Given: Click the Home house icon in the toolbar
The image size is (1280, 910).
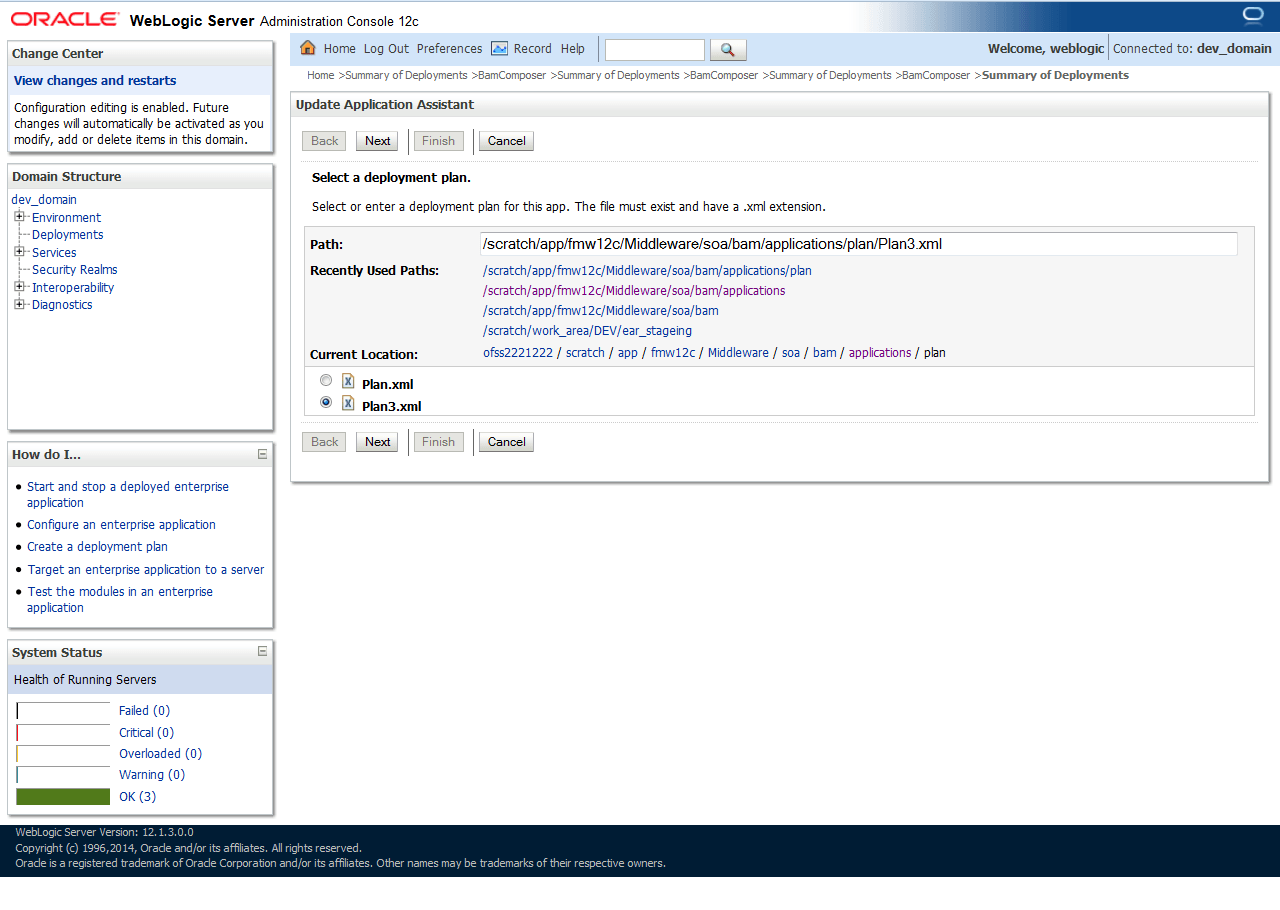Looking at the screenshot, I should (x=308, y=48).
